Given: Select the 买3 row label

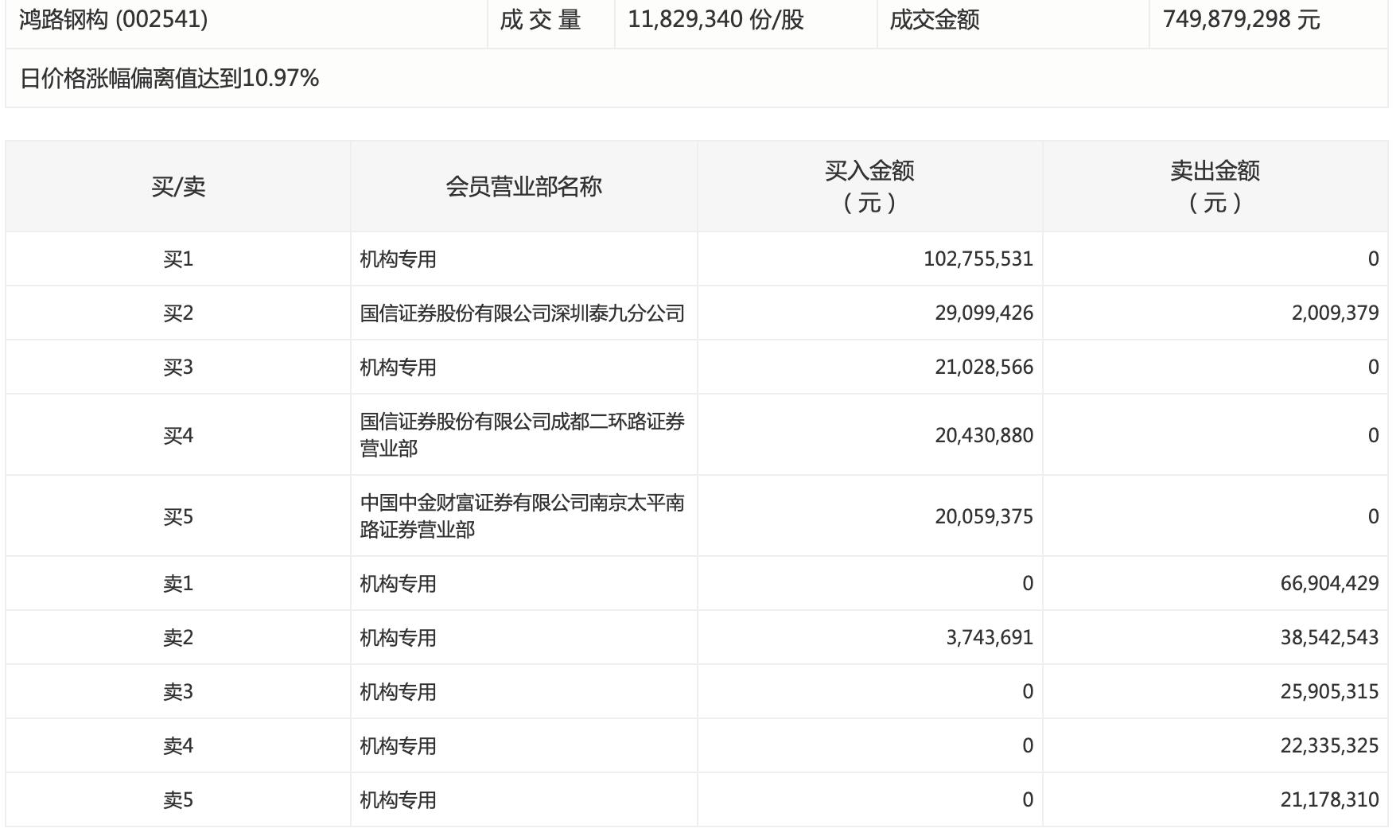Looking at the screenshot, I should [178, 367].
